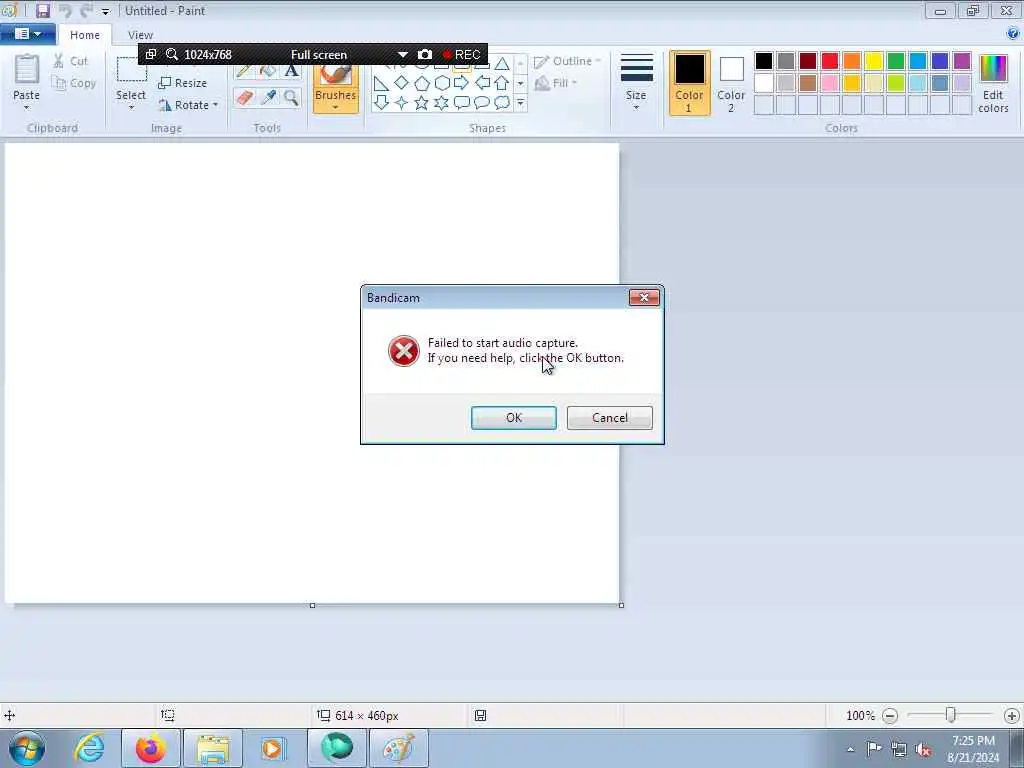The height and width of the screenshot is (768, 1024).
Task: Choose the hexagon shape
Action: (x=442, y=83)
